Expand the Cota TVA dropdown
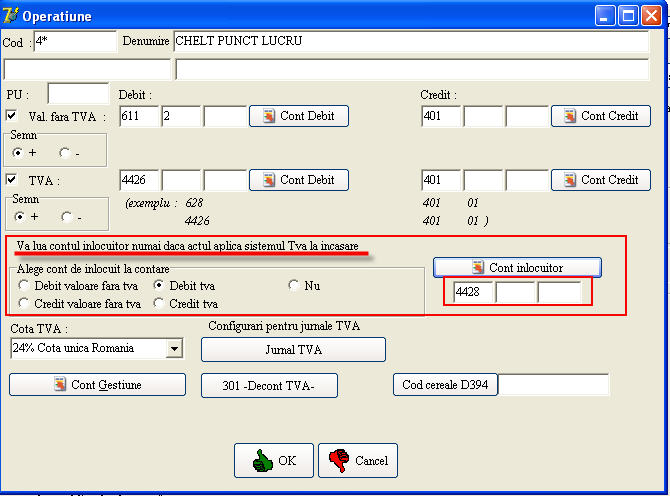This screenshot has width=670, height=496. coord(174,349)
